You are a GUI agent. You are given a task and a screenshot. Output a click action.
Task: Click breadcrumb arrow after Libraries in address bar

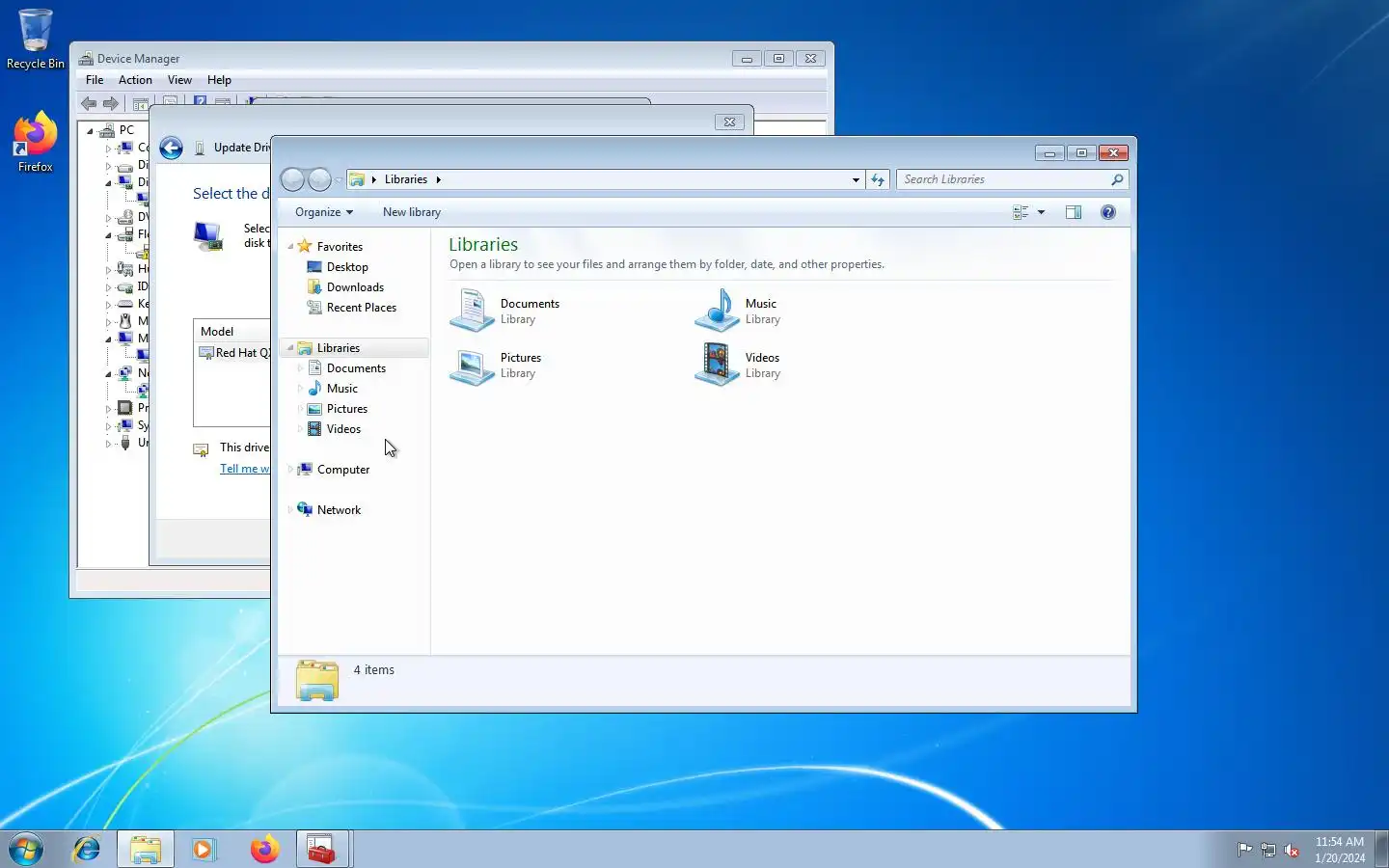coord(438,179)
